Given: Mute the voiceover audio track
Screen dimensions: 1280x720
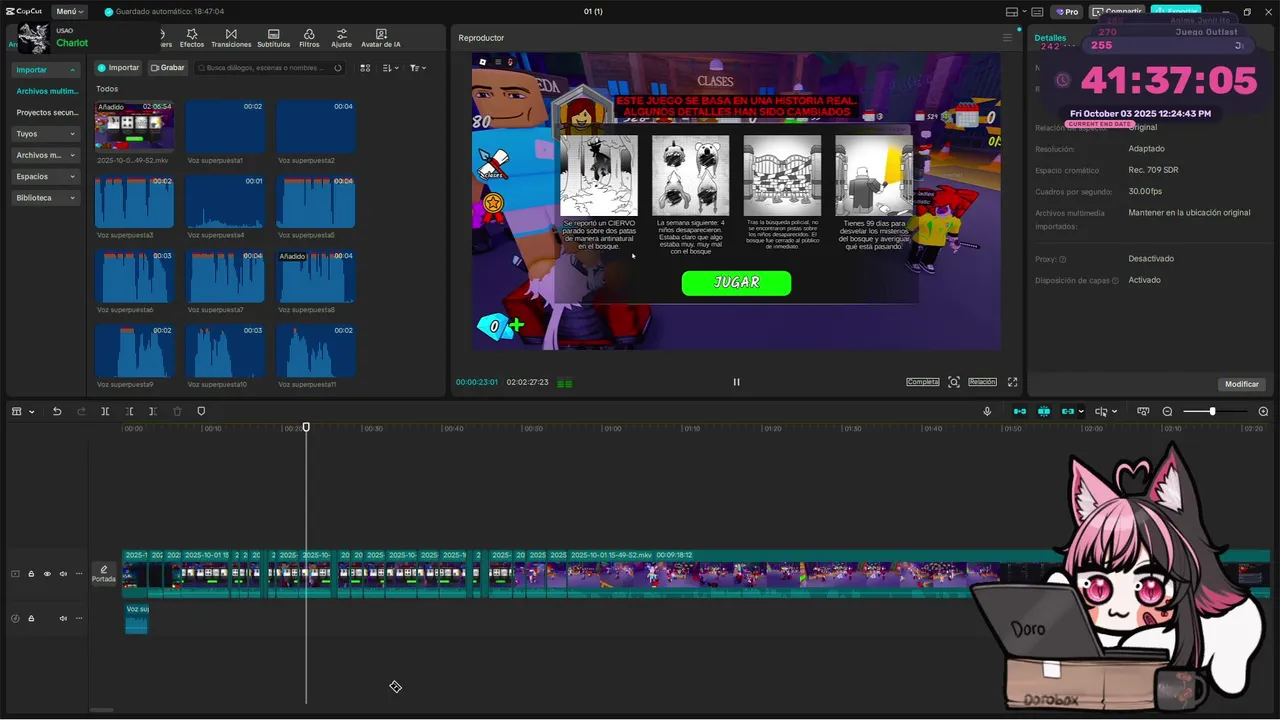Looking at the screenshot, I should coord(63,618).
